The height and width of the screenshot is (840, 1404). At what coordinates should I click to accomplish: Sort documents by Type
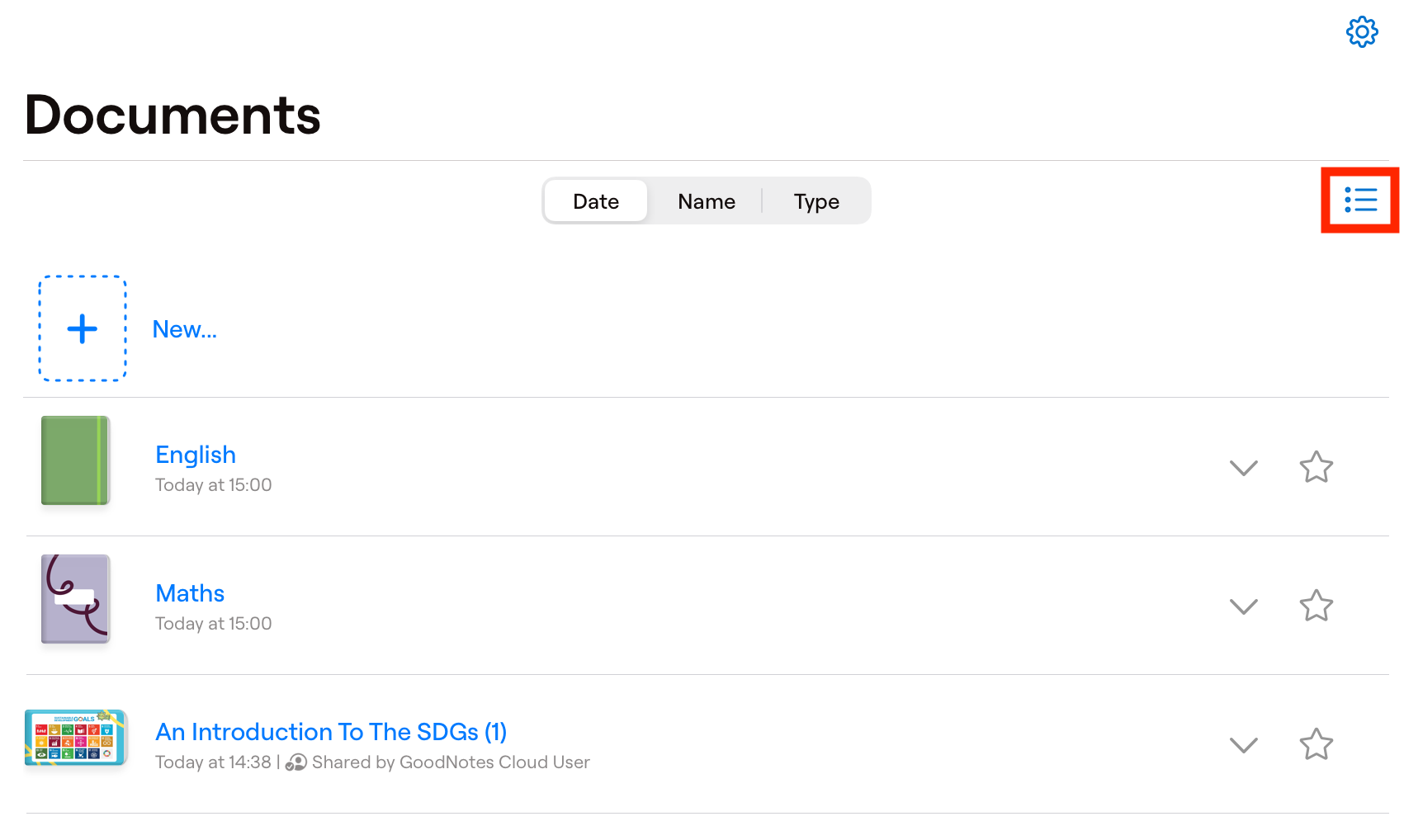(816, 201)
